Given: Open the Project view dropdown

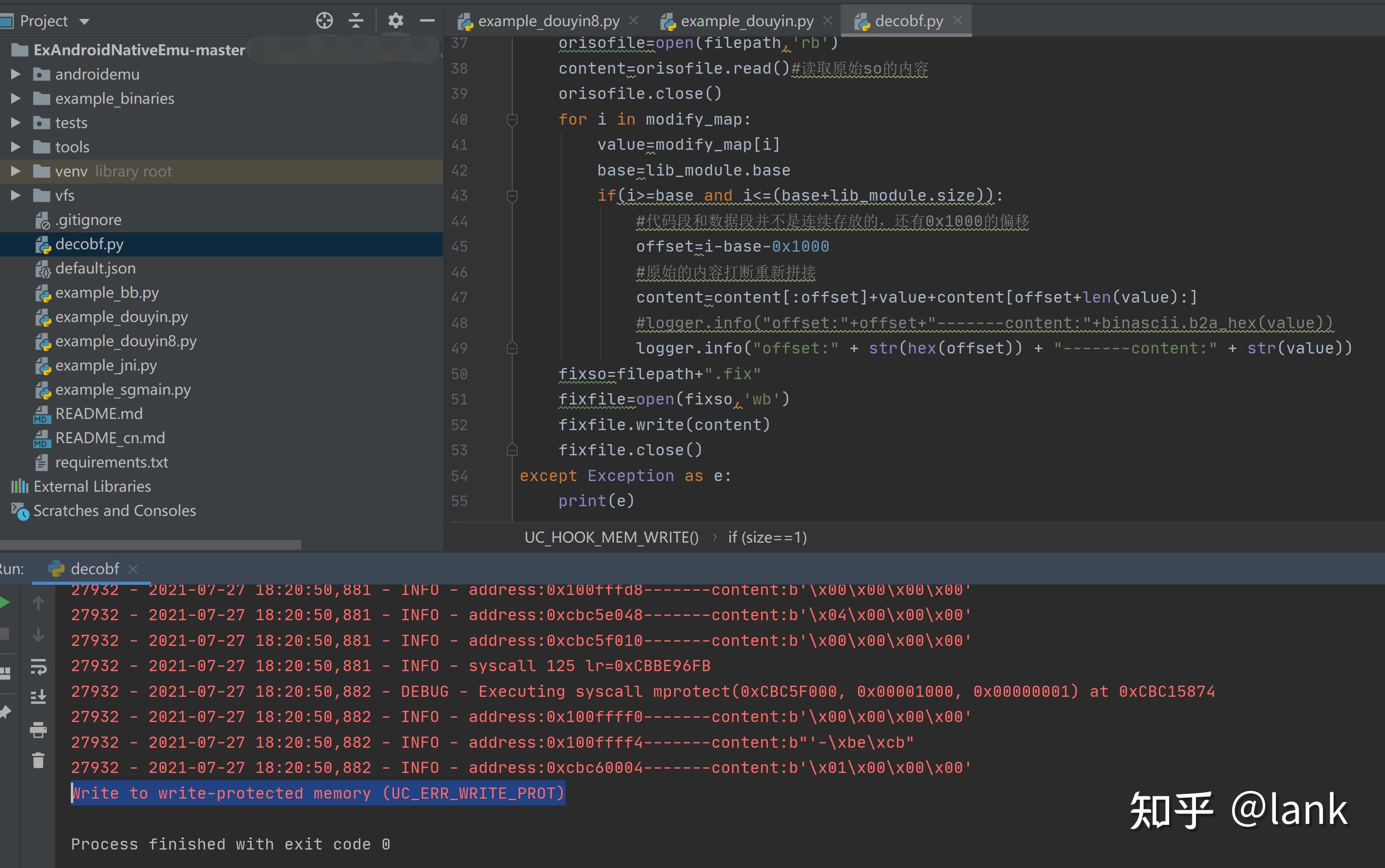Looking at the screenshot, I should 84,22.
